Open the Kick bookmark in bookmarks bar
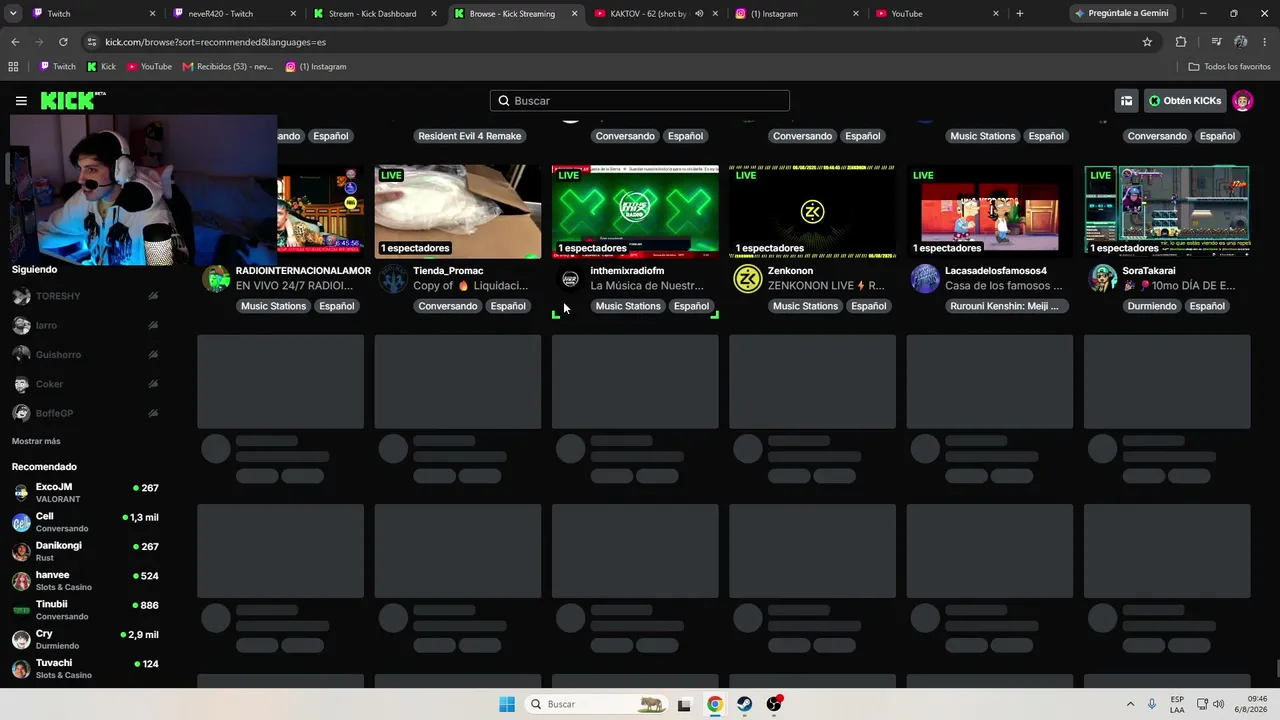The height and width of the screenshot is (720, 1280). tap(101, 67)
